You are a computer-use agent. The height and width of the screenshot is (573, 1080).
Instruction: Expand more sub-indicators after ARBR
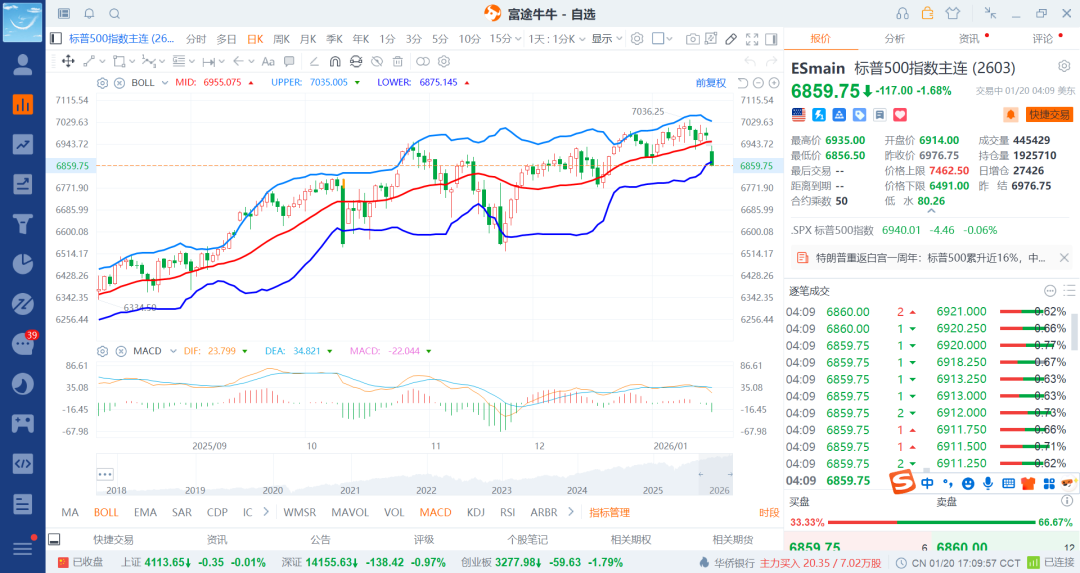pyautogui.click(x=570, y=512)
